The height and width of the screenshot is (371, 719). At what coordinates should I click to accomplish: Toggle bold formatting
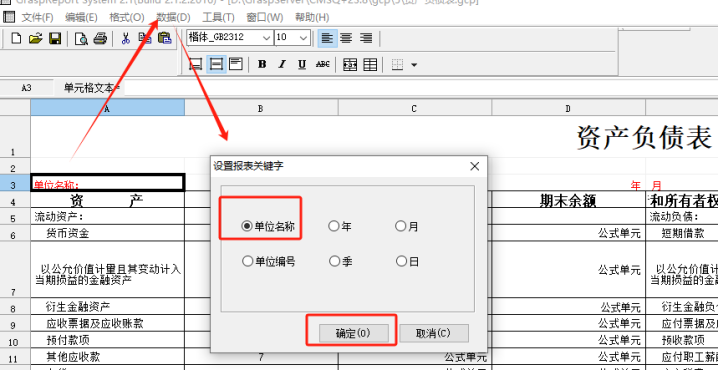262,64
